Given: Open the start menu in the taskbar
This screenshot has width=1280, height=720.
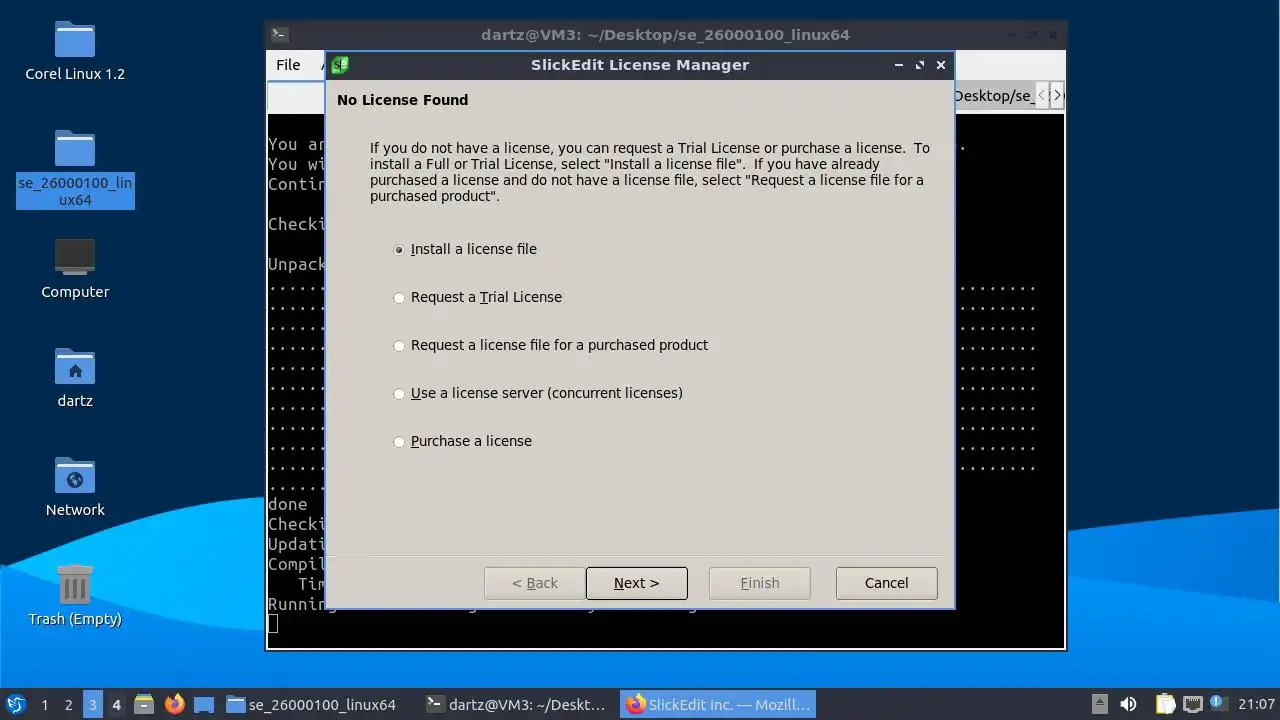Looking at the screenshot, I should pyautogui.click(x=15, y=704).
